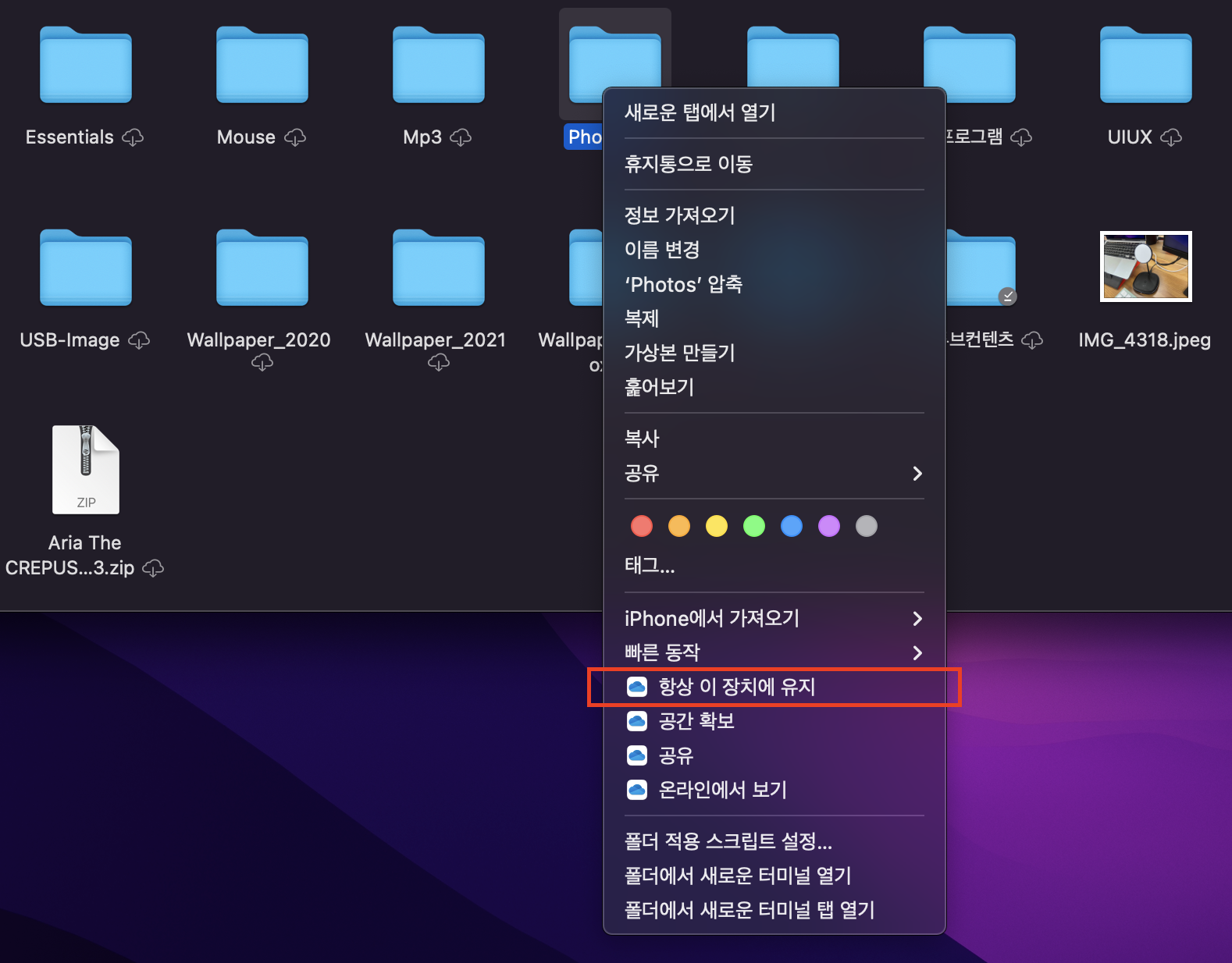Image resolution: width=1232 pixels, height=963 pixels.
Task: Expand the 공유 submenu arrow
Action: click(917, 473)
